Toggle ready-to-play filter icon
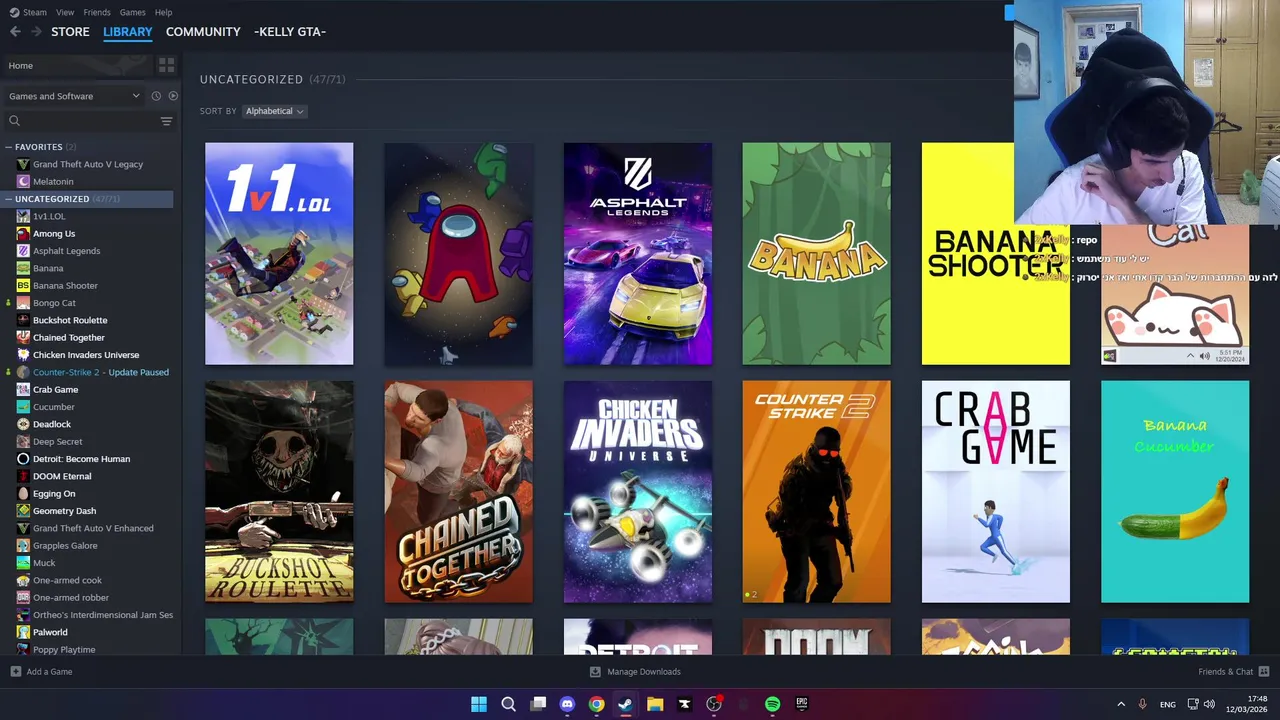The width and height of the screenshot is (1280, 720). (173, 96)
